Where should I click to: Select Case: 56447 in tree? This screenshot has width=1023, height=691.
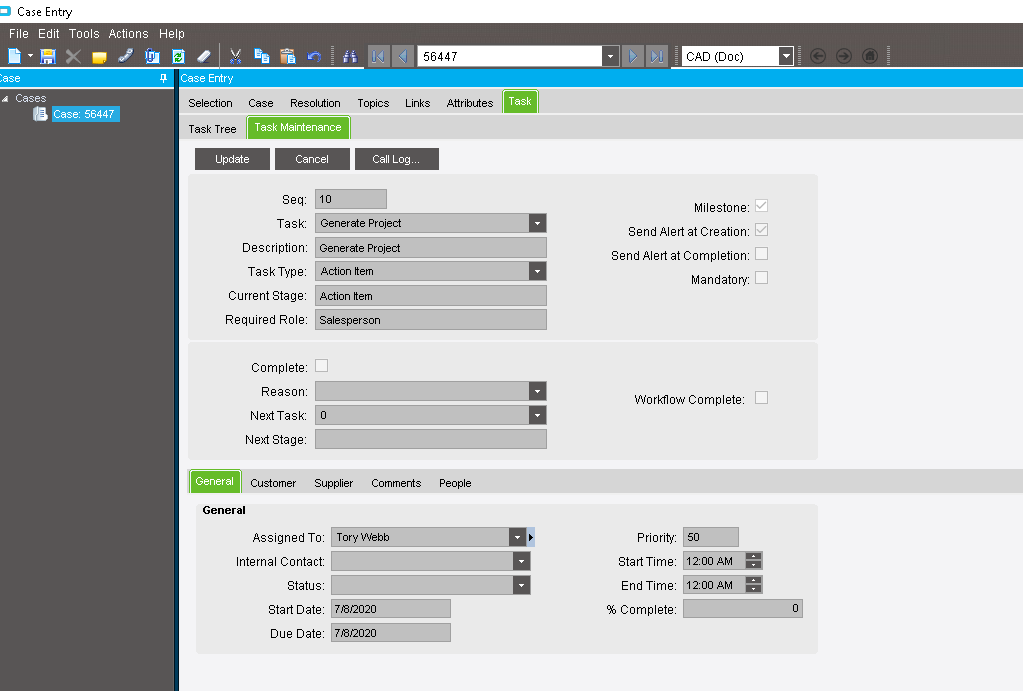click(84, 114)
